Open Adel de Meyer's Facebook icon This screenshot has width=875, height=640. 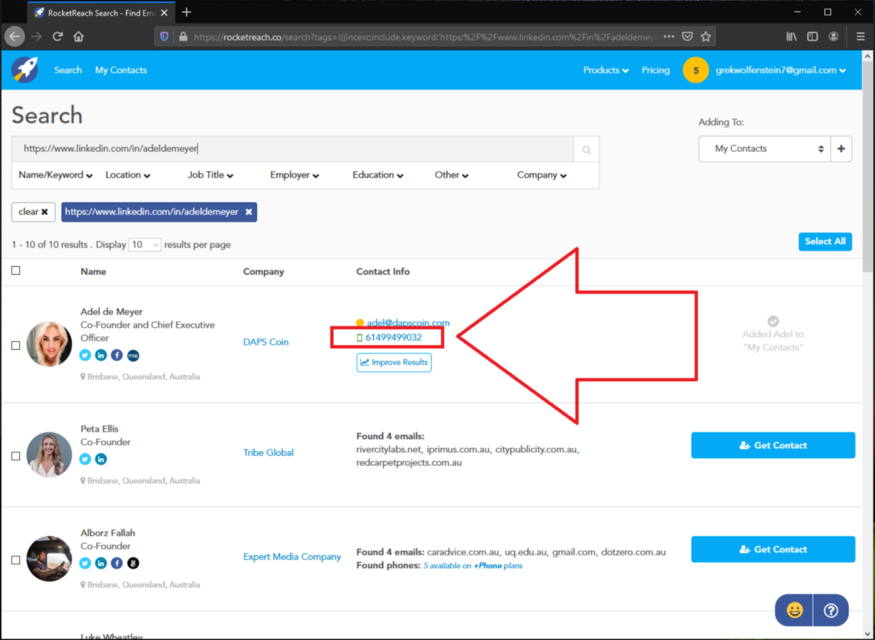[117, 355]
